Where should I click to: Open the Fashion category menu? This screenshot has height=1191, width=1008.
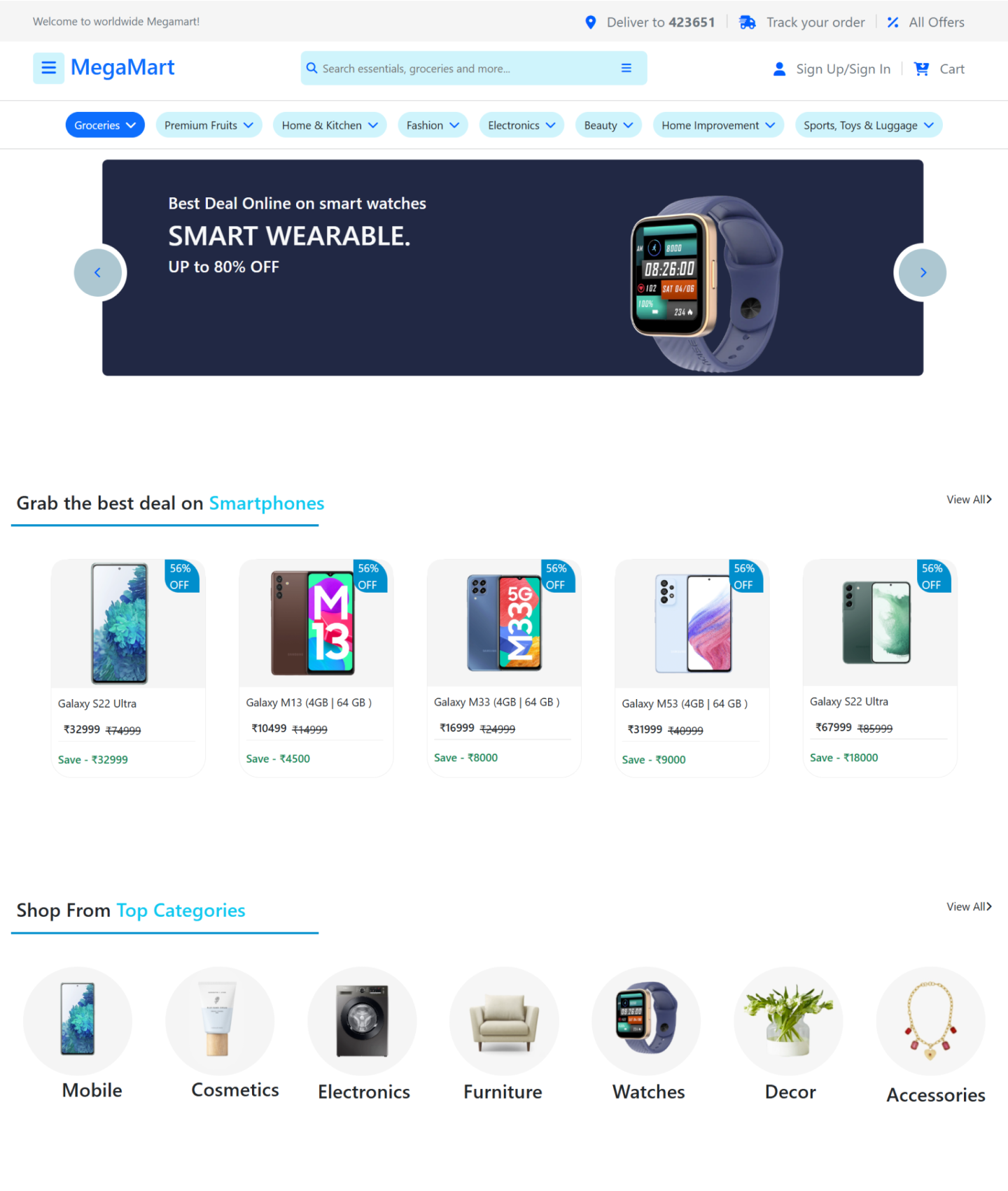pos(433,125)
